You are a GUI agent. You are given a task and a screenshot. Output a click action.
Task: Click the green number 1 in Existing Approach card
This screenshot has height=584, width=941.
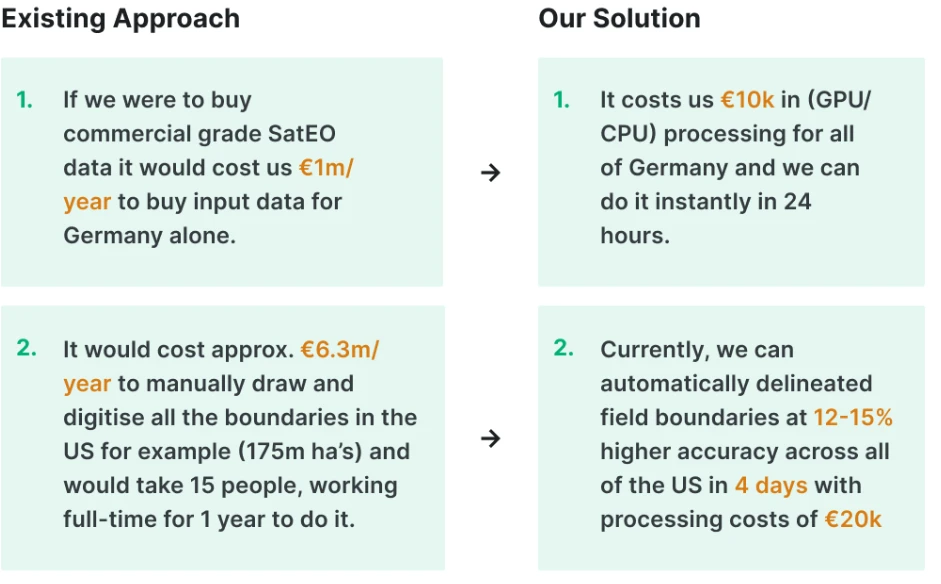point(25,100)
